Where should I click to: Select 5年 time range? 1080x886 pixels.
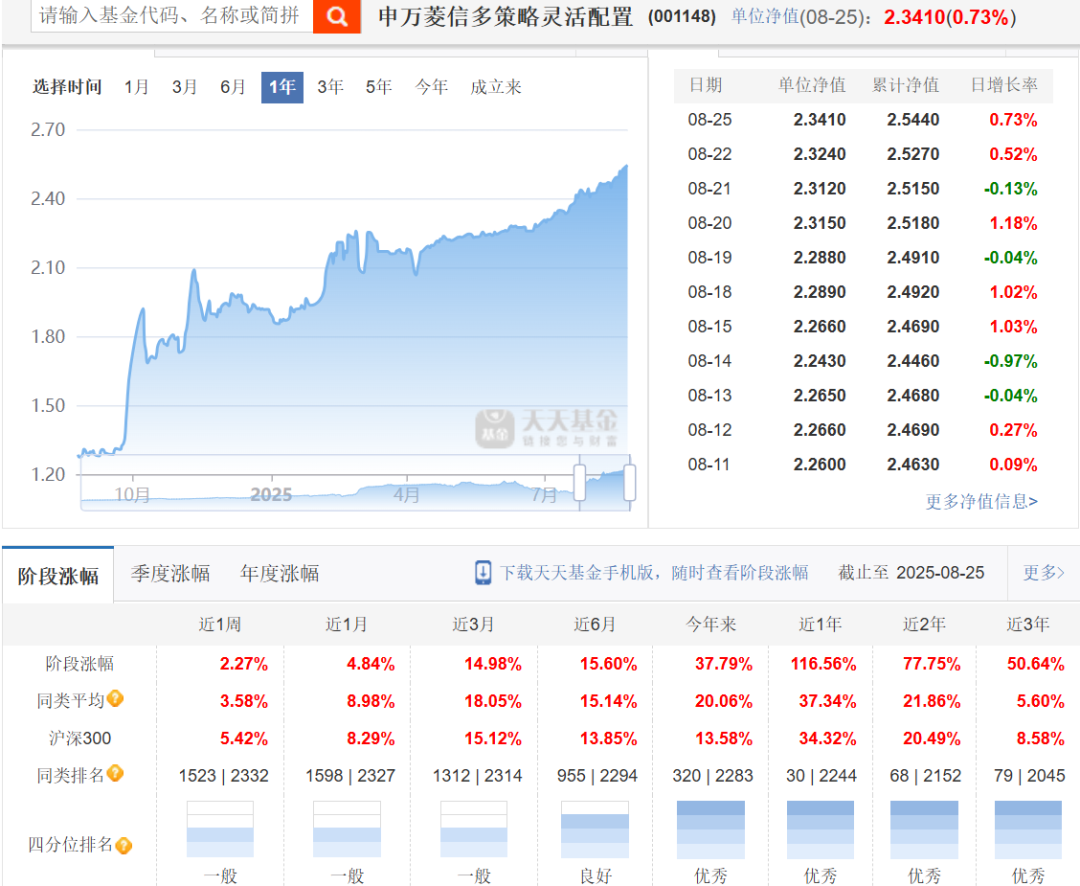(379, 87)
